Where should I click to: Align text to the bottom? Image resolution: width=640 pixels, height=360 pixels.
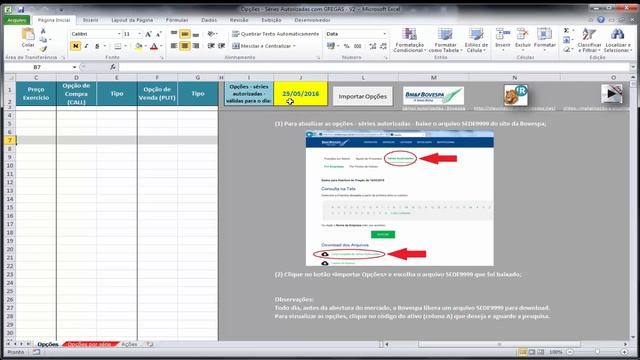(x=196, y=34)
